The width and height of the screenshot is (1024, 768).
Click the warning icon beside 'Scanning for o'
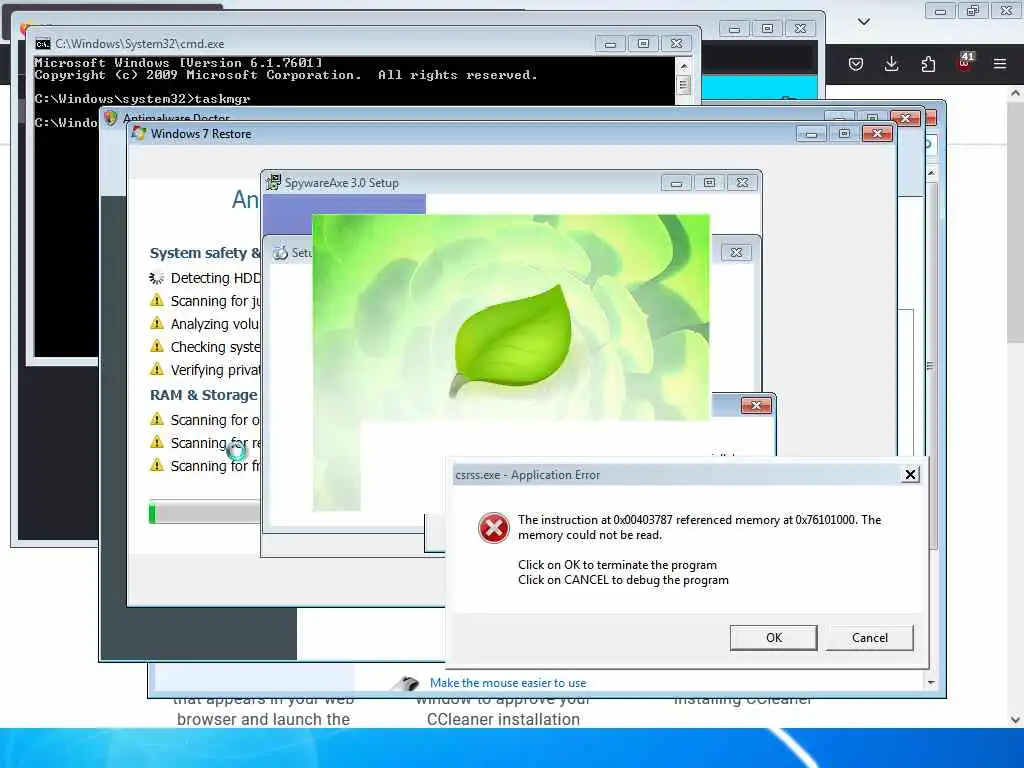coord(157,419)
